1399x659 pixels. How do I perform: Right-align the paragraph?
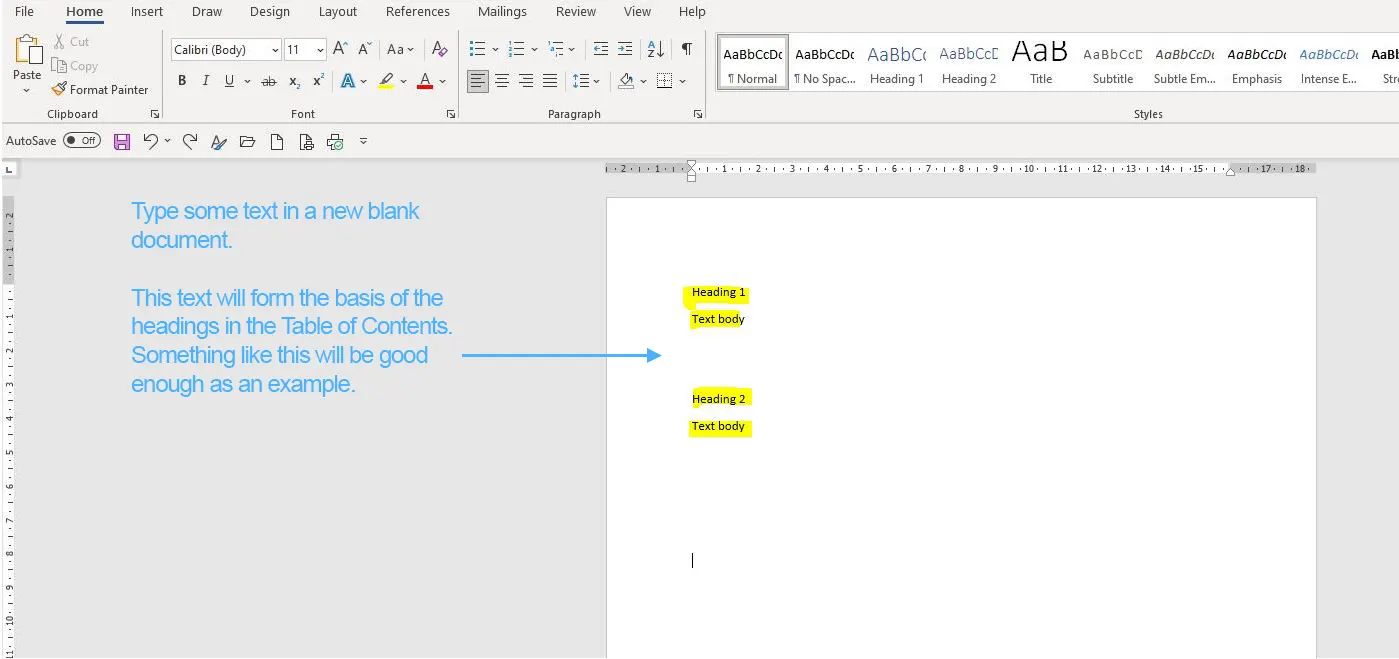pos(526,81)
